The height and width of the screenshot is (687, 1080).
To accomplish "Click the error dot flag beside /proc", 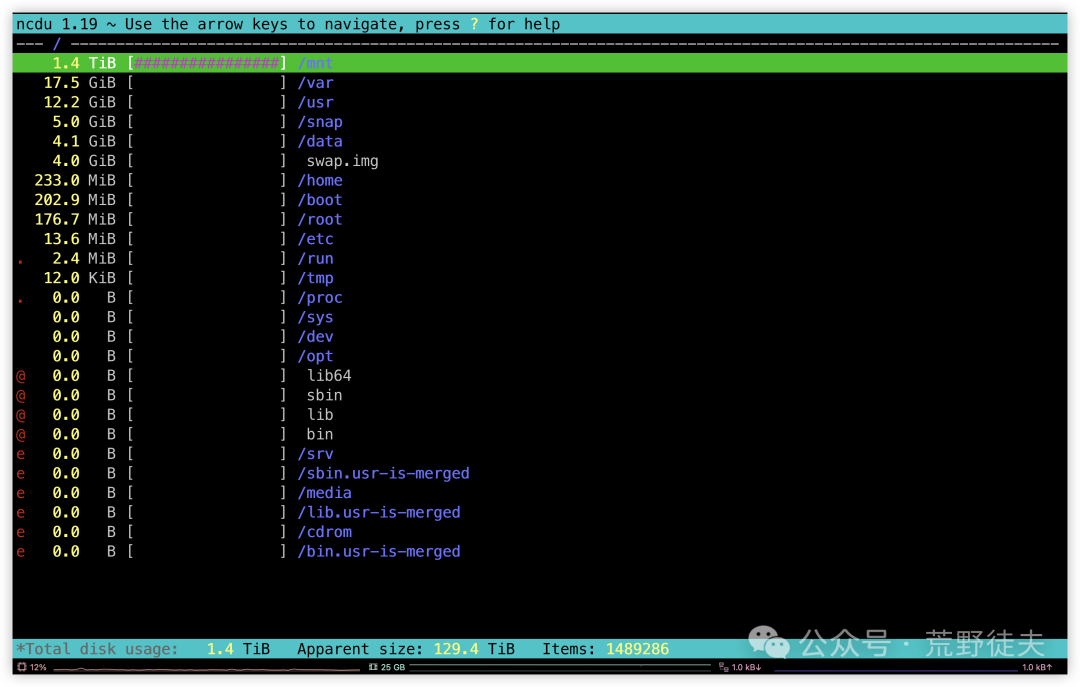I will pos(21,301).
